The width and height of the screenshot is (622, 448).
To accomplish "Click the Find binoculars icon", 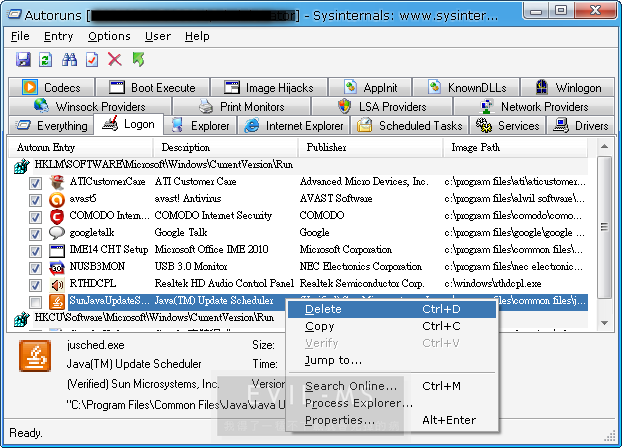I will pyautogui.click(x=69, y=60).
